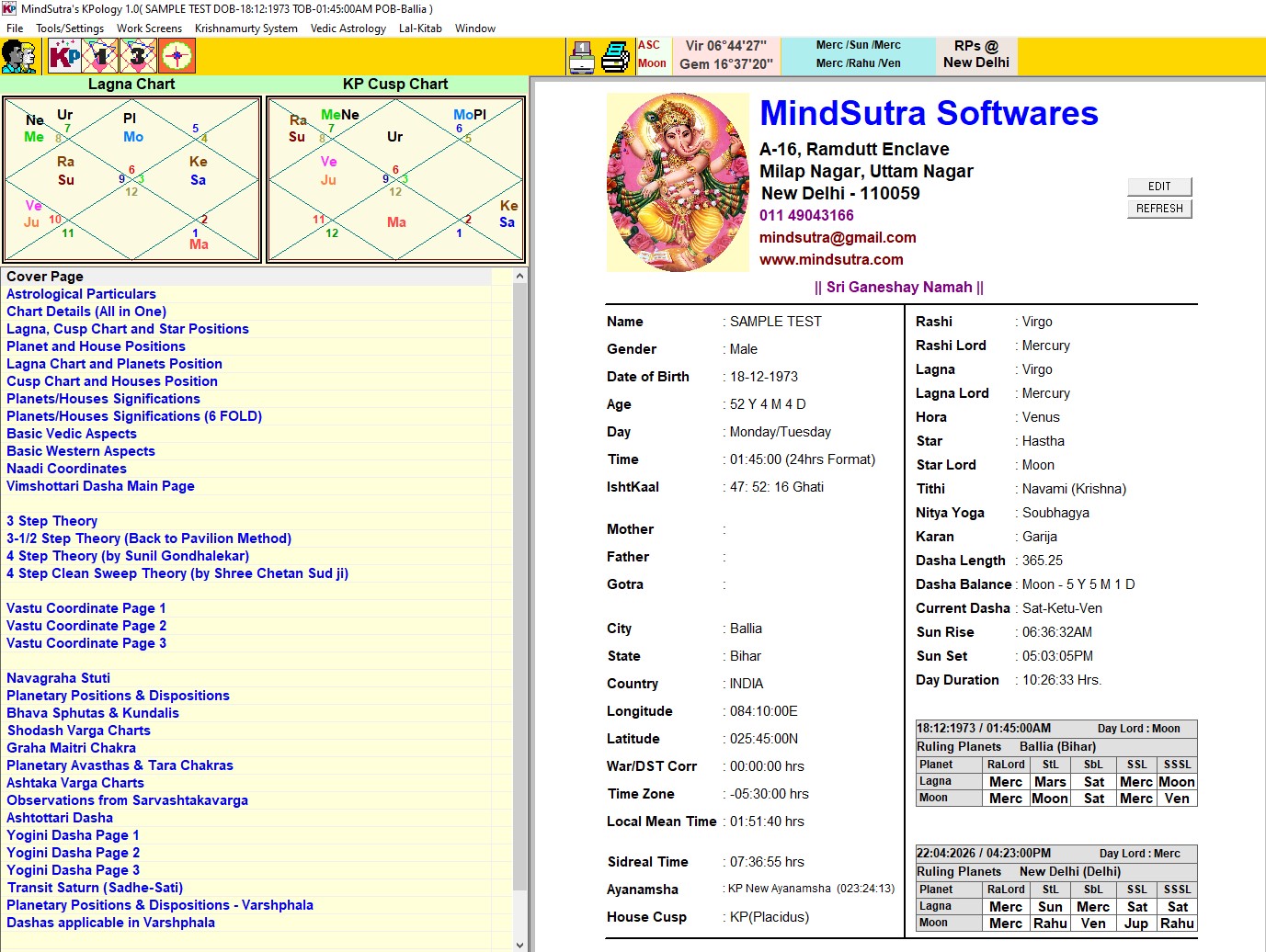Open Yogini Dasha Page 3
1266x952 pixels.
pos(73,870)
